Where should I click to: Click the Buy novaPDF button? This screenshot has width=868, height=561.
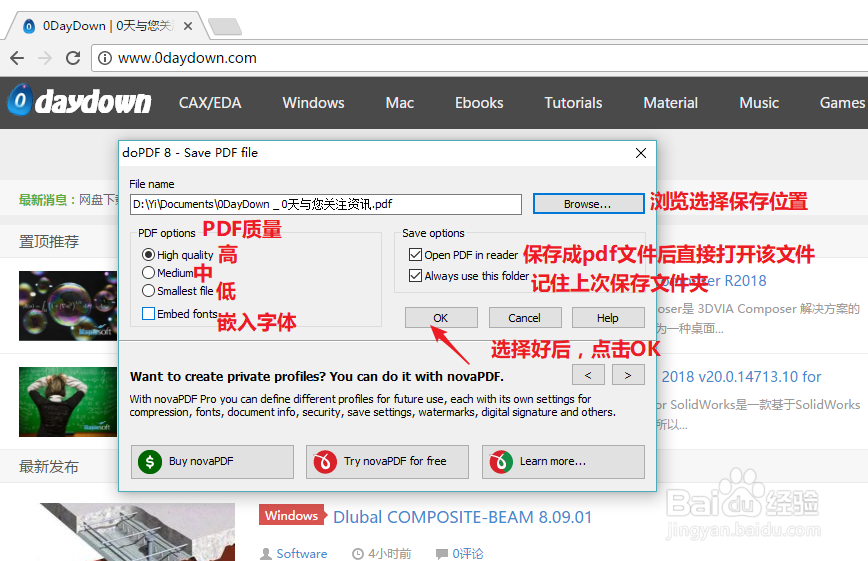click(x=212, y=461)
